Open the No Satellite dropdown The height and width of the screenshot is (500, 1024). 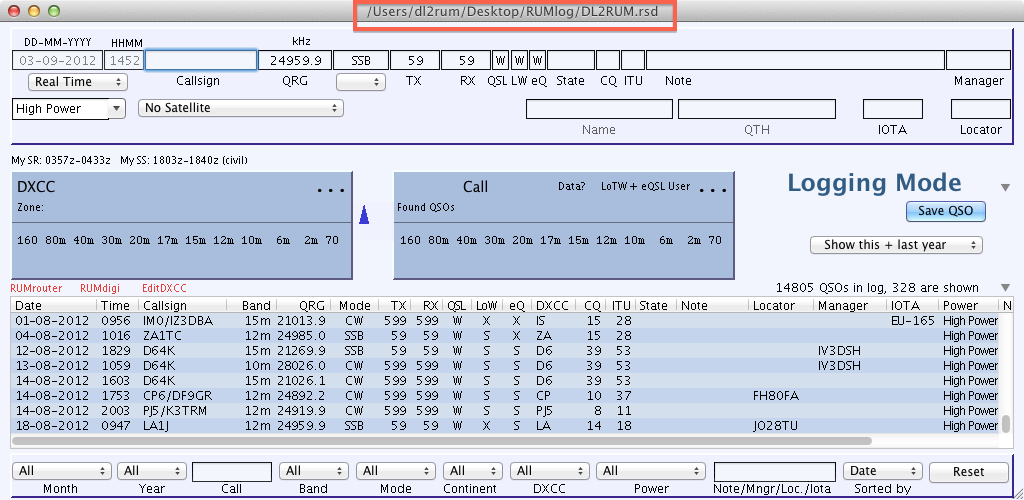click(241, 108)
